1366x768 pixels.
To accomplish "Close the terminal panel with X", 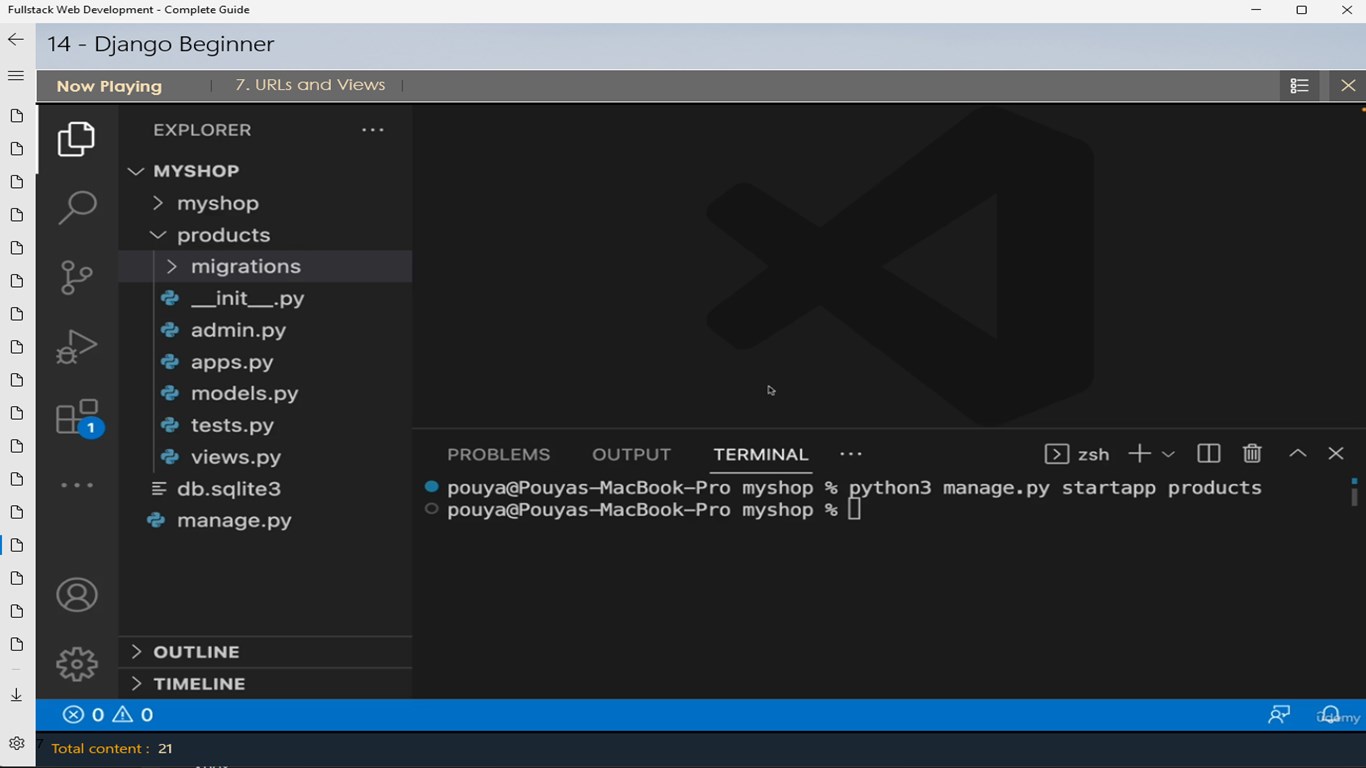I will (x=1335, y=454).
